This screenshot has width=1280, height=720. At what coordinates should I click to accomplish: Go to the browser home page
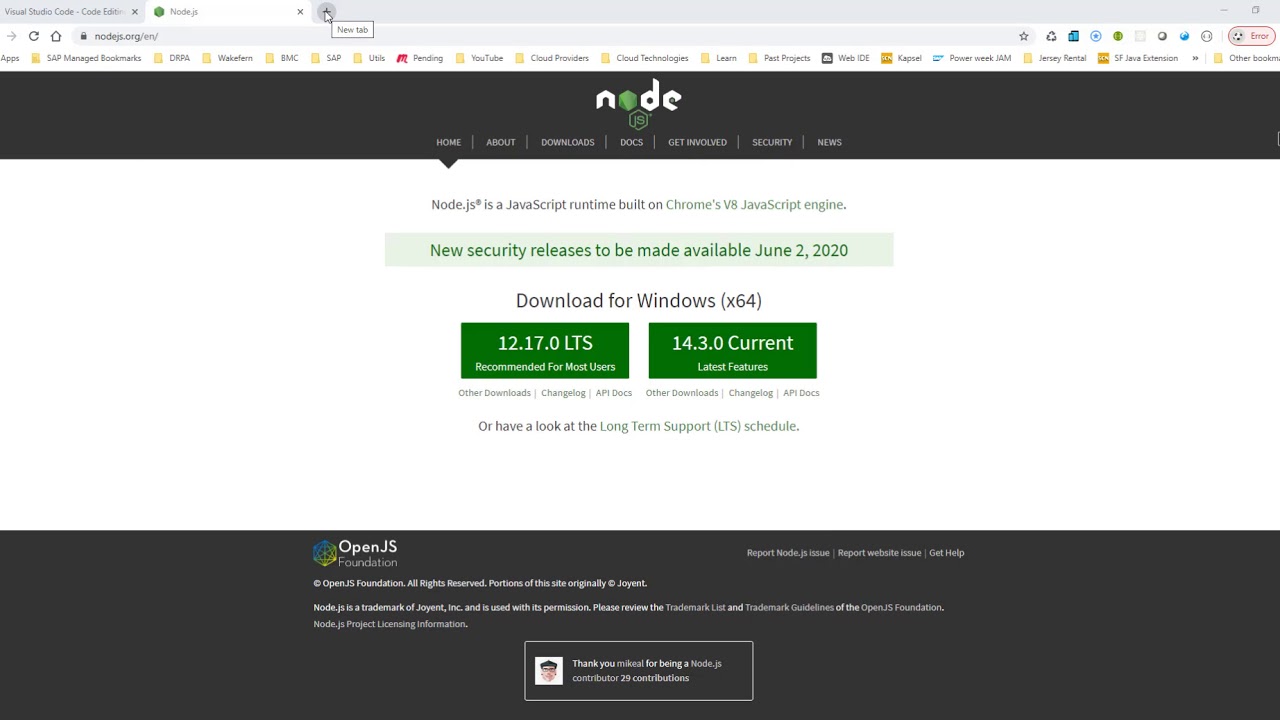click(56, 36)
